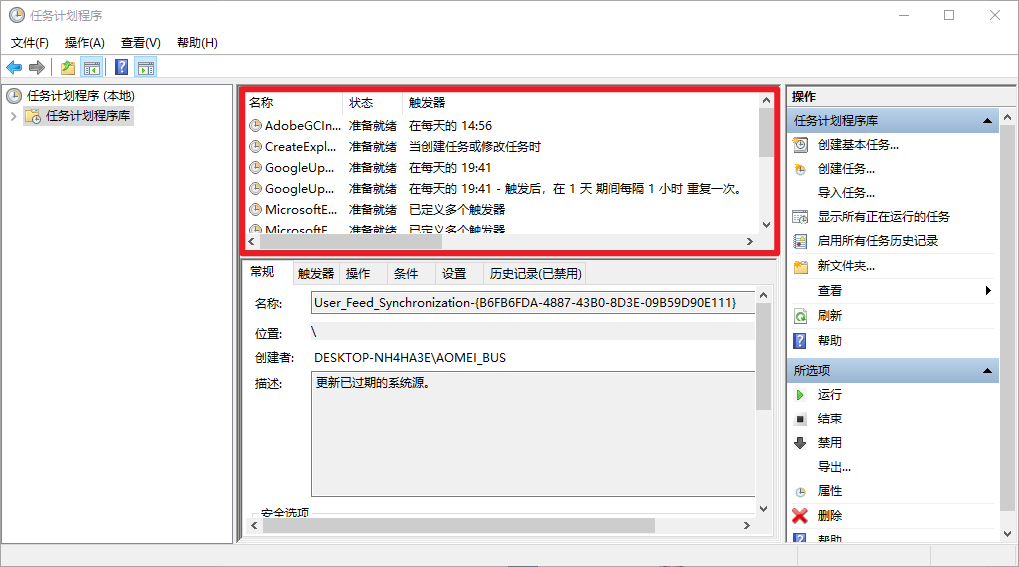This screenshot has height=567, width=1019.
Task: Click the 状态 column header
Action: [x=373, y=103]
